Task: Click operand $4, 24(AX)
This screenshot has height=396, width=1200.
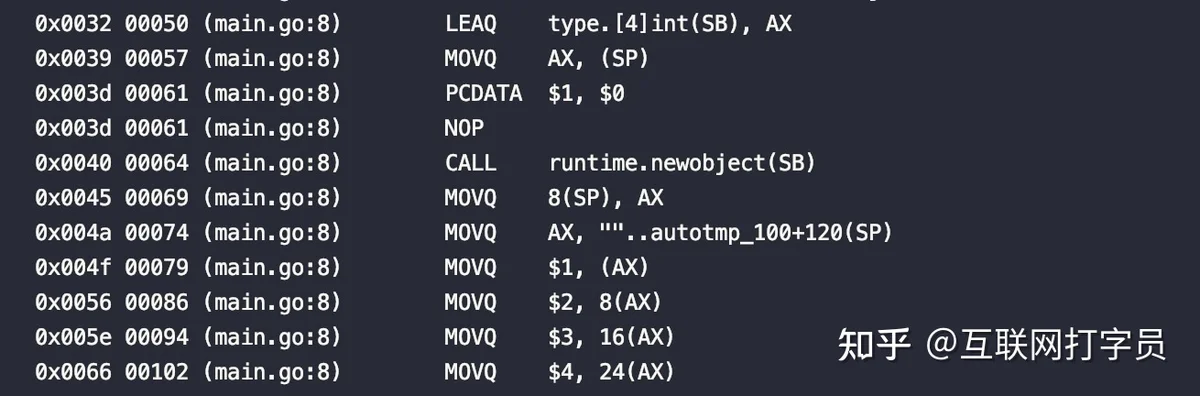Action: pos(611,373)
